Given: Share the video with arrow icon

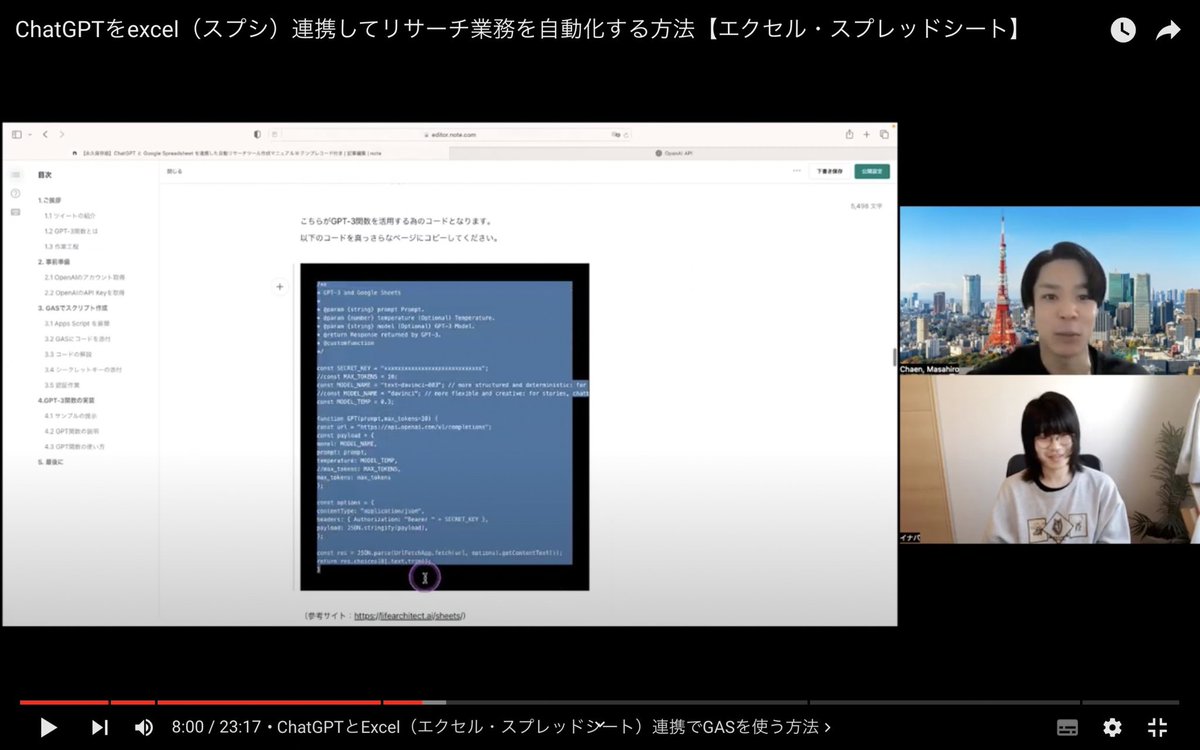Looking at the screenshot, I should tap(1168, 30).
